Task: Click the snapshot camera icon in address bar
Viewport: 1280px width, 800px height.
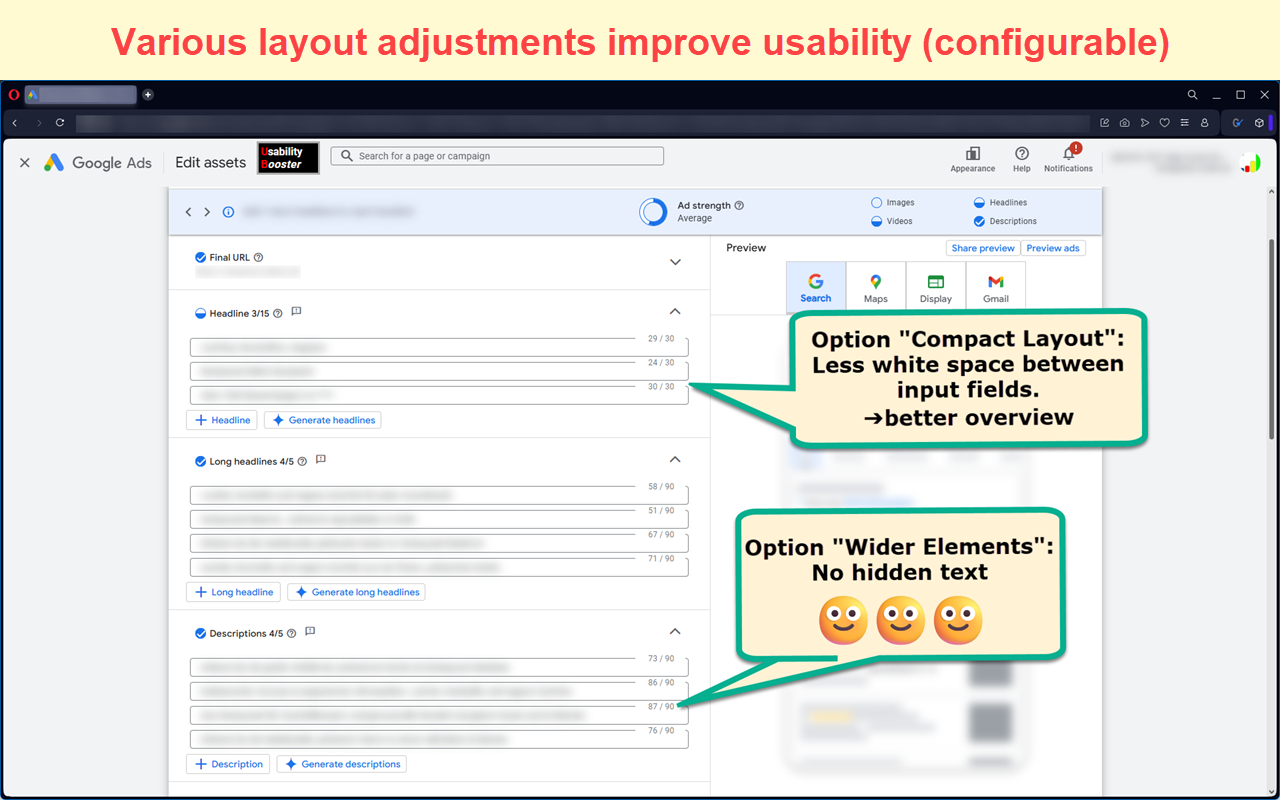Action: [1125, 123]
